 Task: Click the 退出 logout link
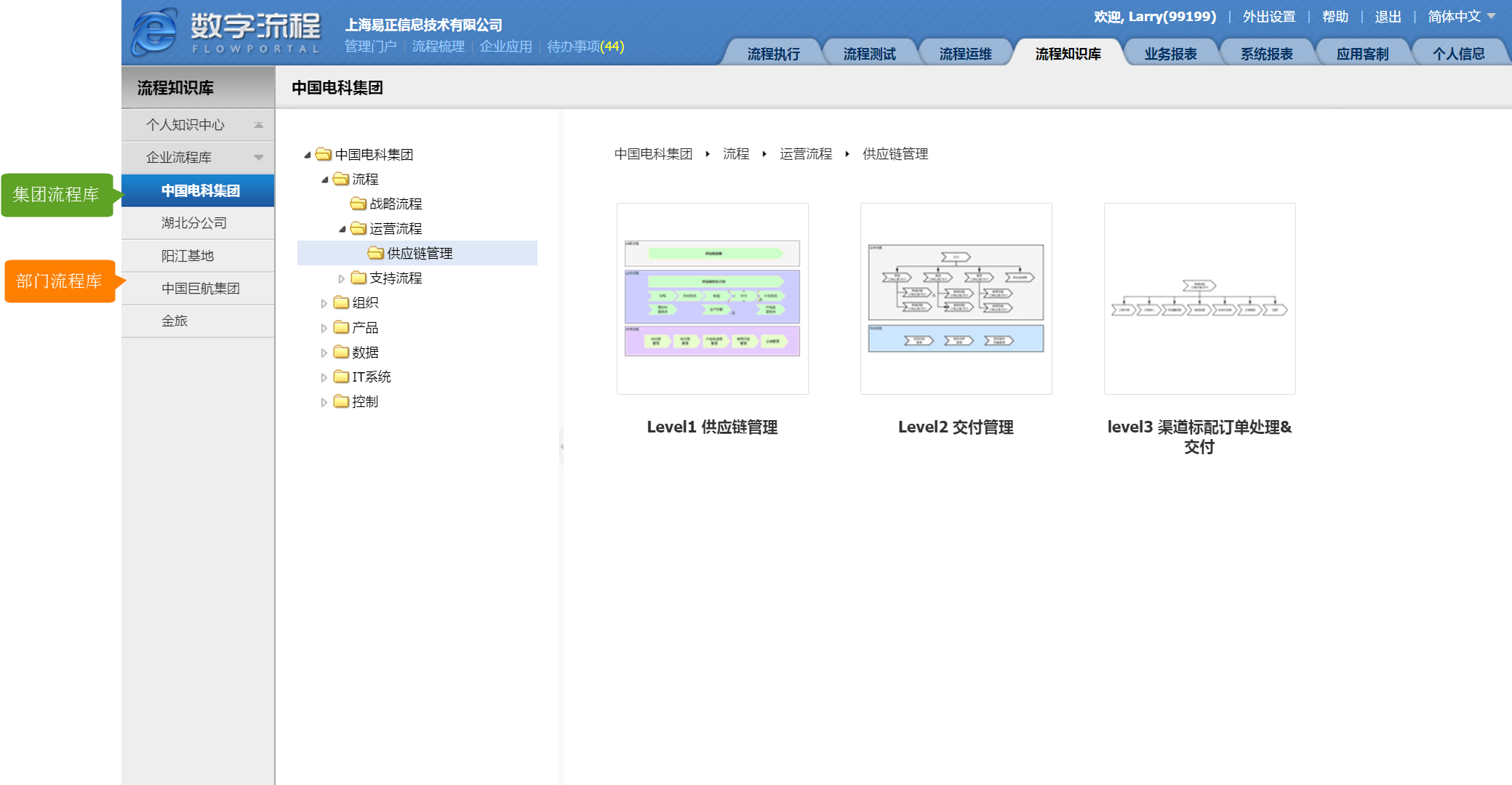[x=1387, y=16]
